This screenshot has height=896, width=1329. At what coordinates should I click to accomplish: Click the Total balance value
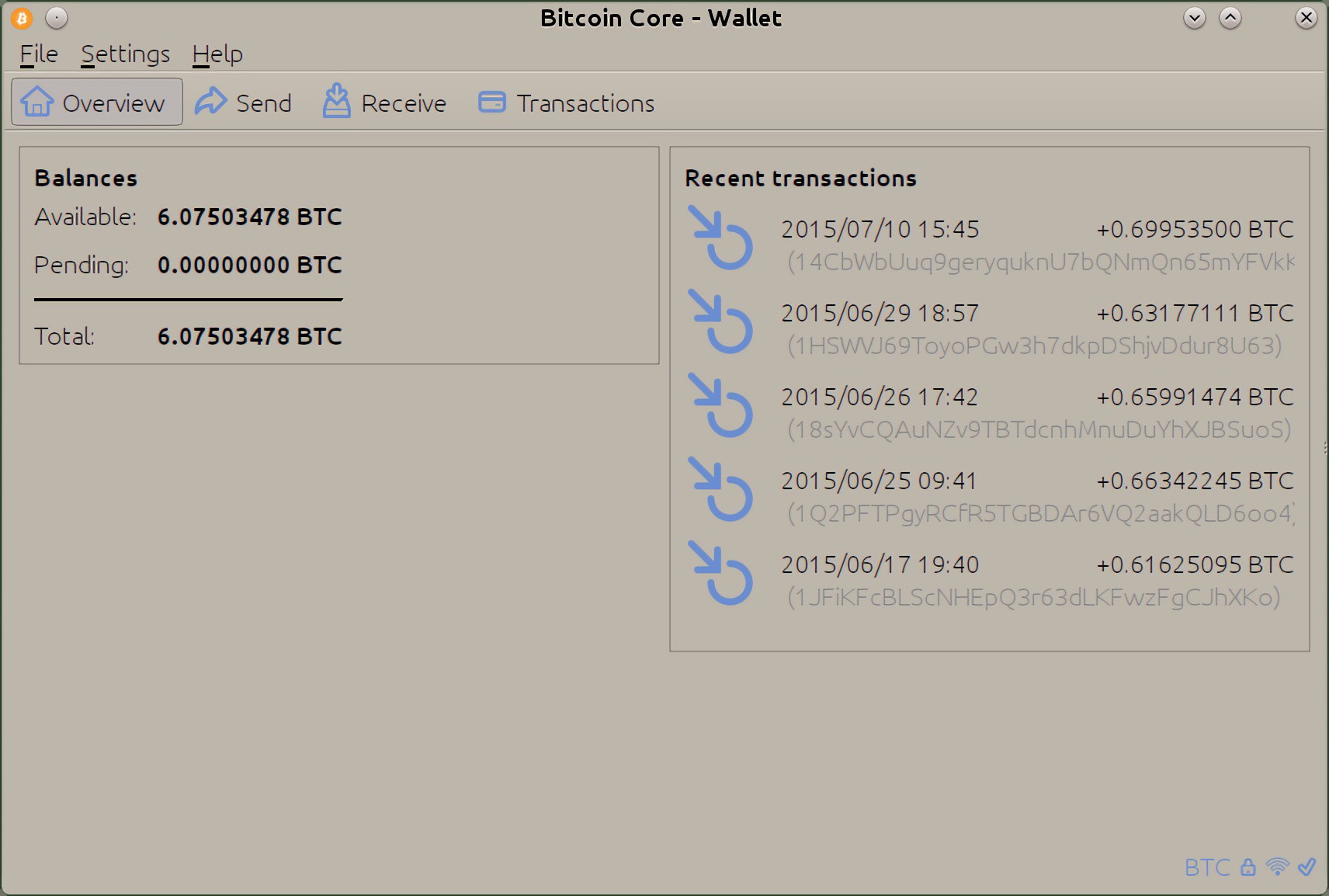[250, 336]
